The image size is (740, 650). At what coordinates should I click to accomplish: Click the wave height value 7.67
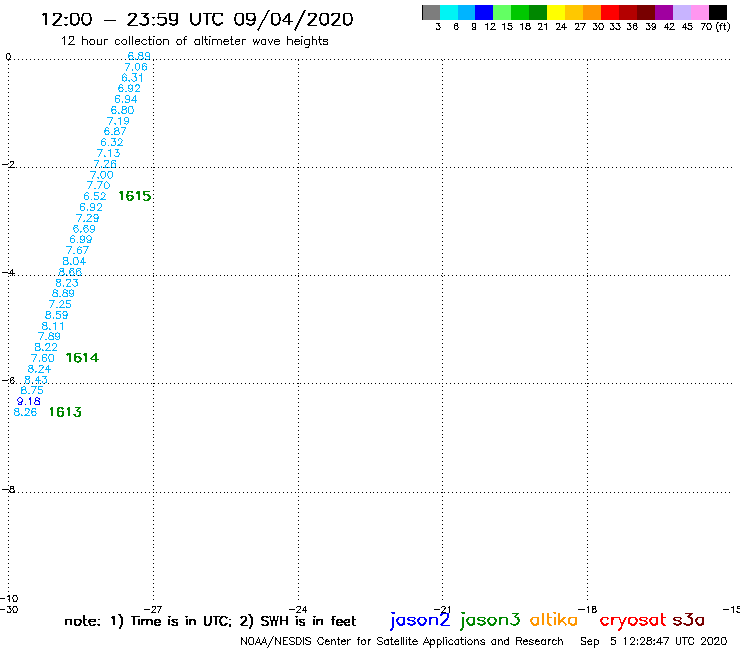click(77, 250)
